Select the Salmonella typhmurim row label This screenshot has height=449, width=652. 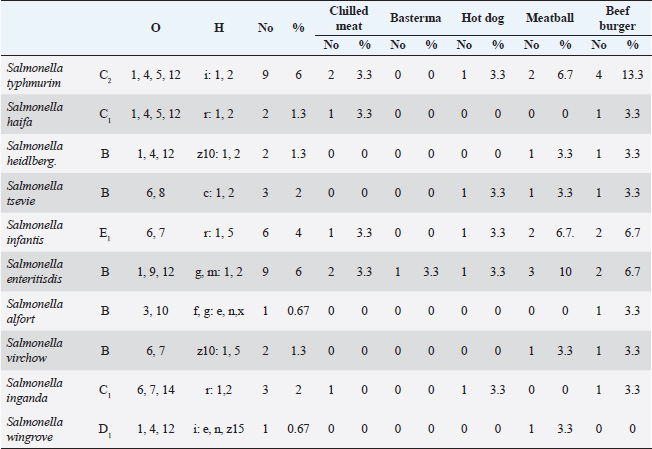36,75
